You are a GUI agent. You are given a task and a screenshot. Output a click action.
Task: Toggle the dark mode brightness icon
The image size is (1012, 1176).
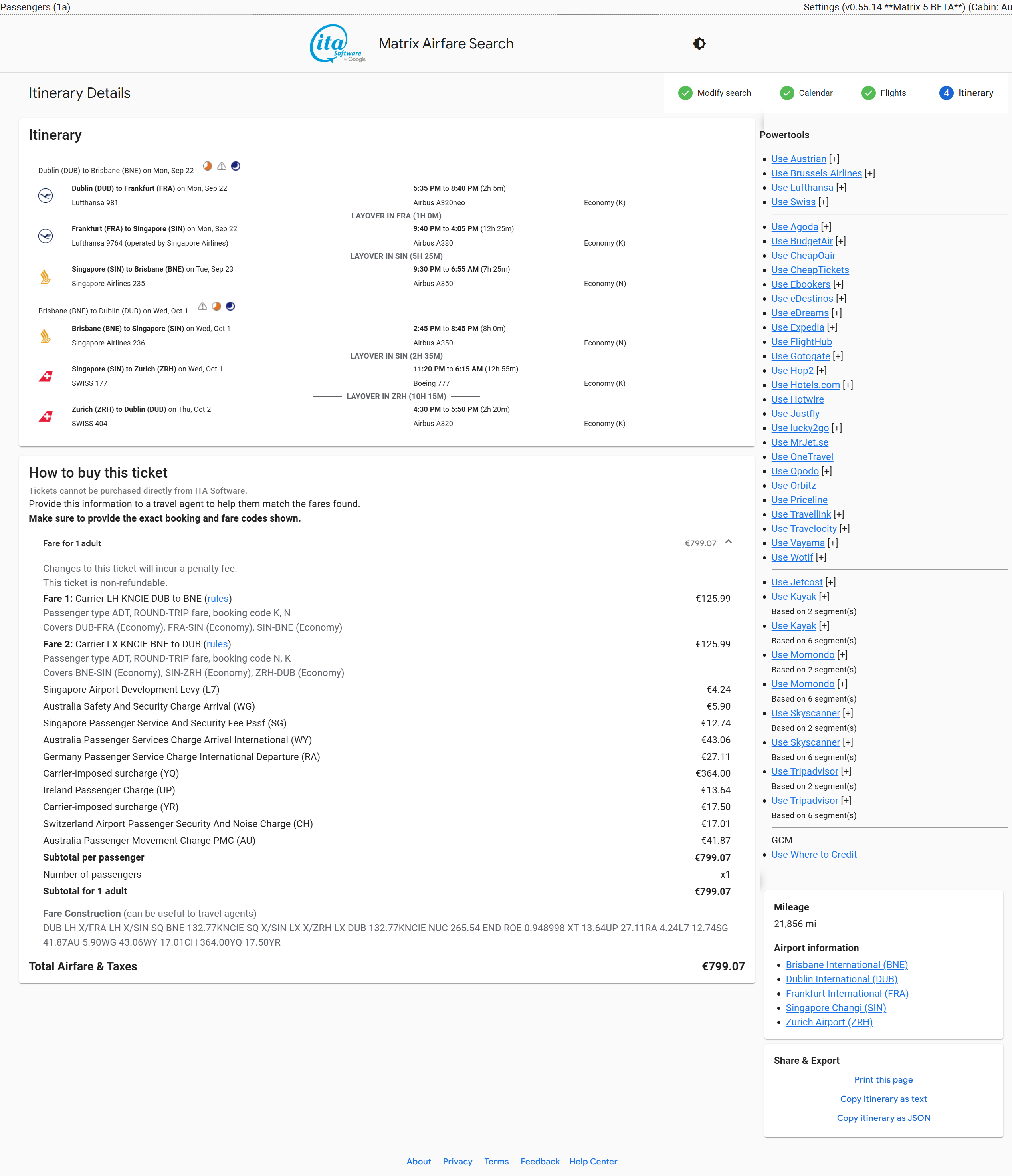coord(699,44)
